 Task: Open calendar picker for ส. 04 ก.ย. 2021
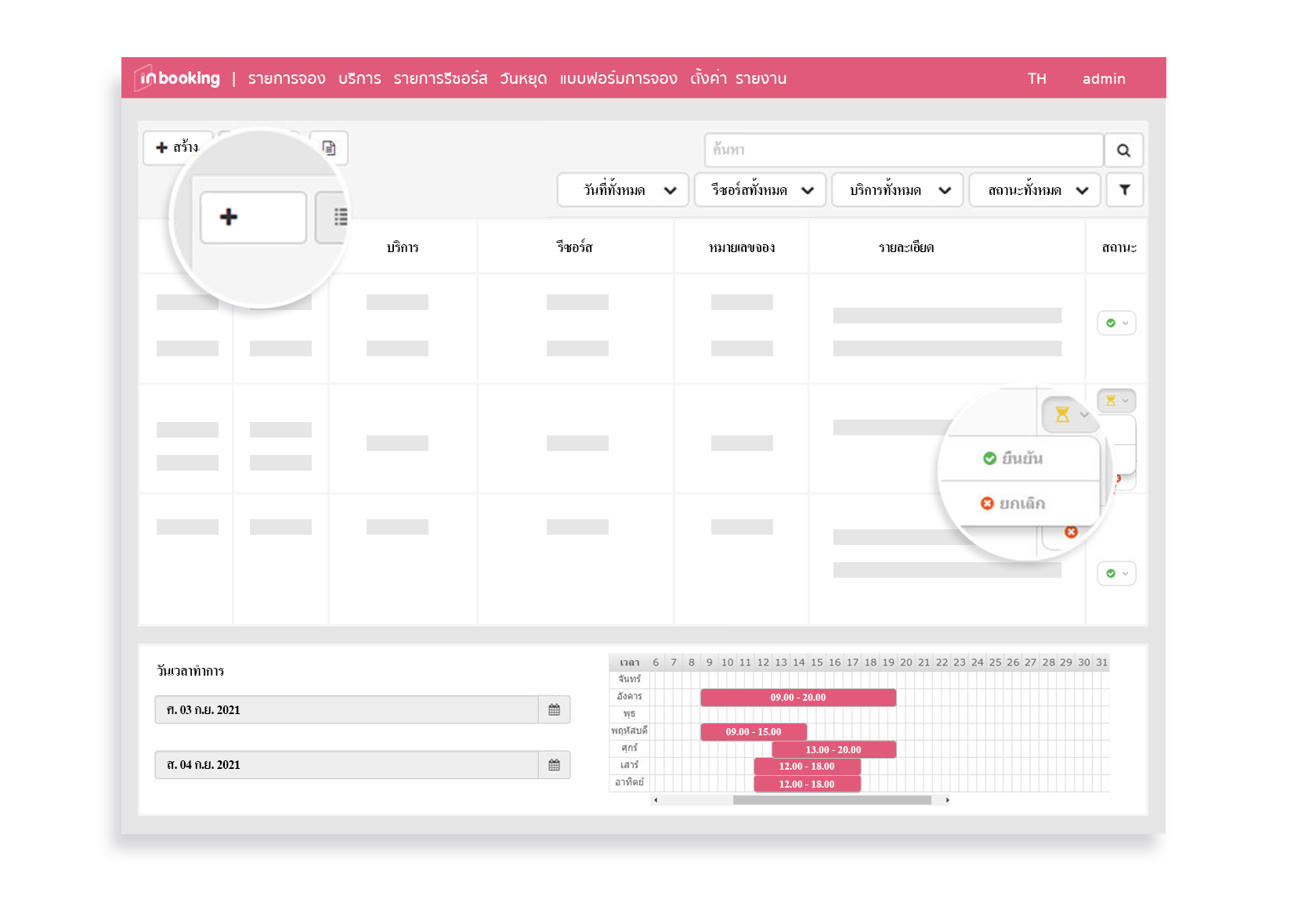[555, 765]
